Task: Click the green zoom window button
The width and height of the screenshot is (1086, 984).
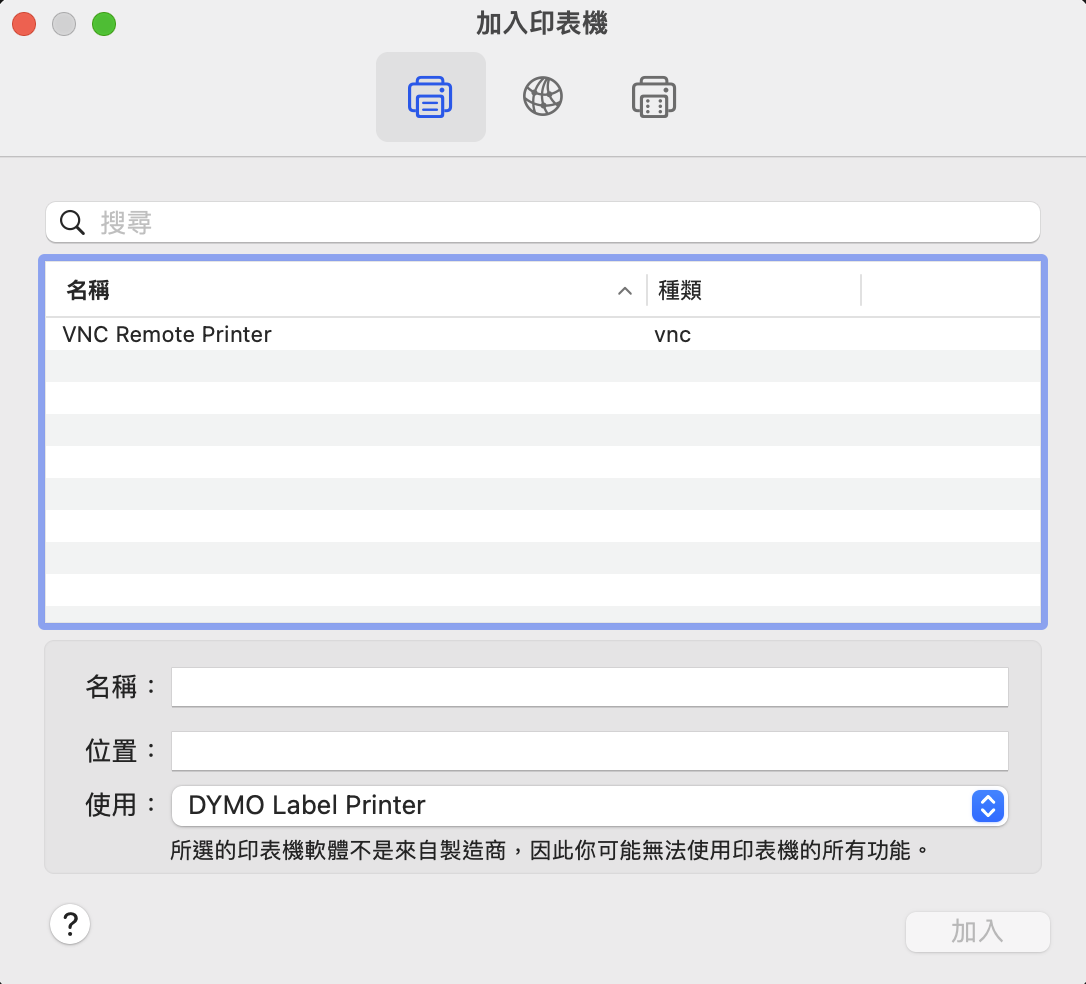Action: point(104,24)
